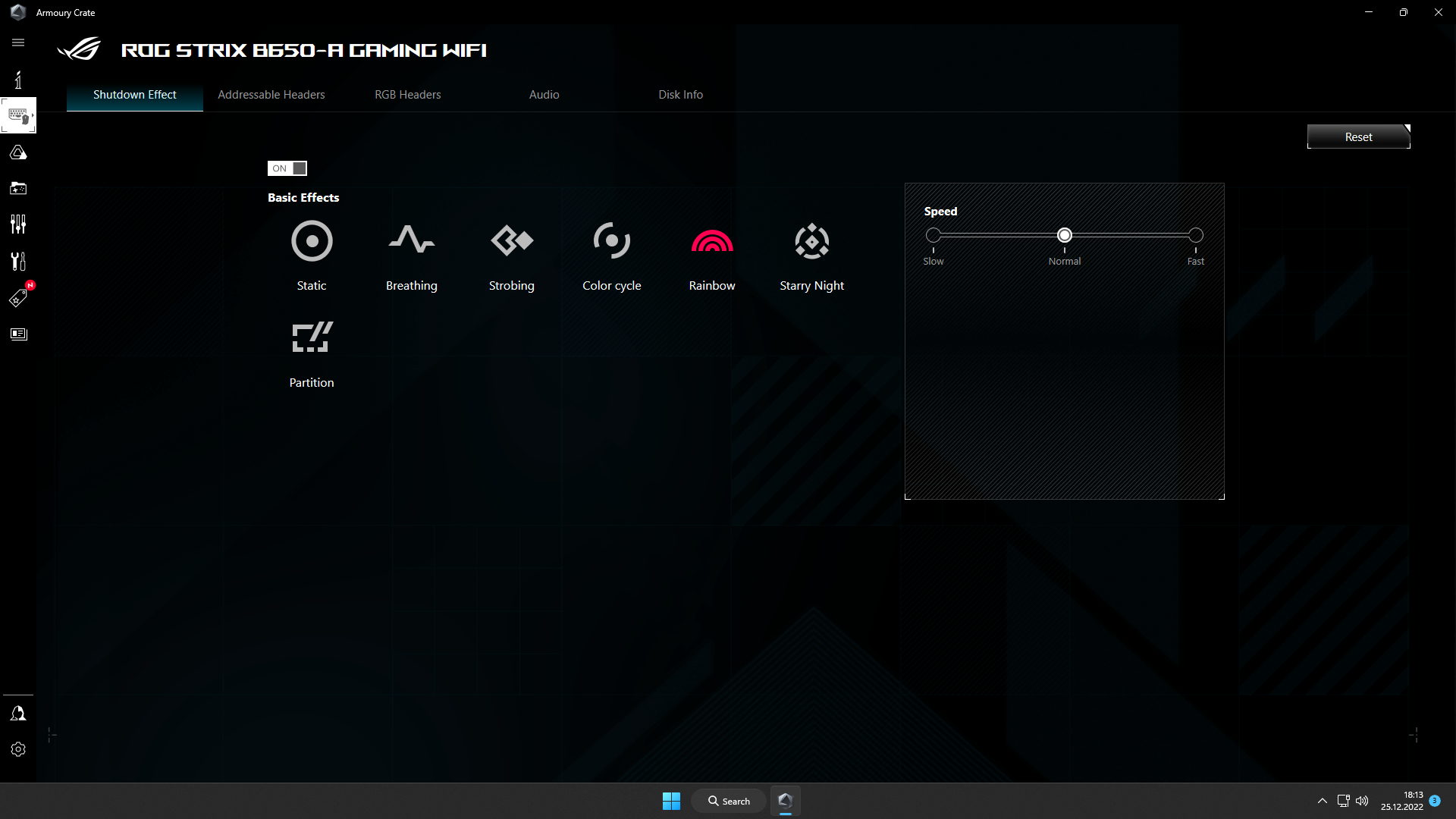Viewport: 1456px width, 819px height.
Task: Click the Addressable Headers tab
Action: [x=271, y=94]
